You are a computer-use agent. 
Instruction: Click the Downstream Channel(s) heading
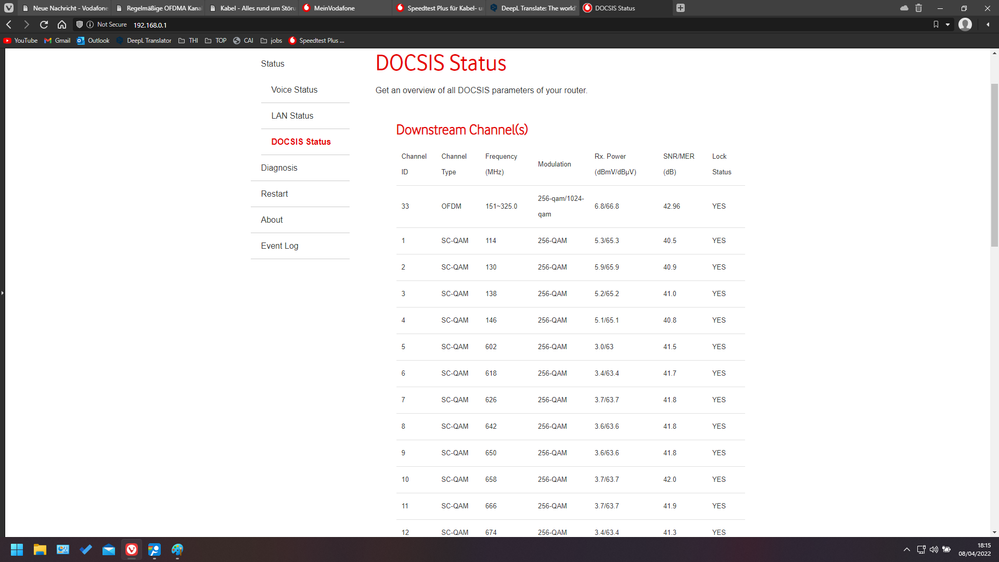[462, 130]
